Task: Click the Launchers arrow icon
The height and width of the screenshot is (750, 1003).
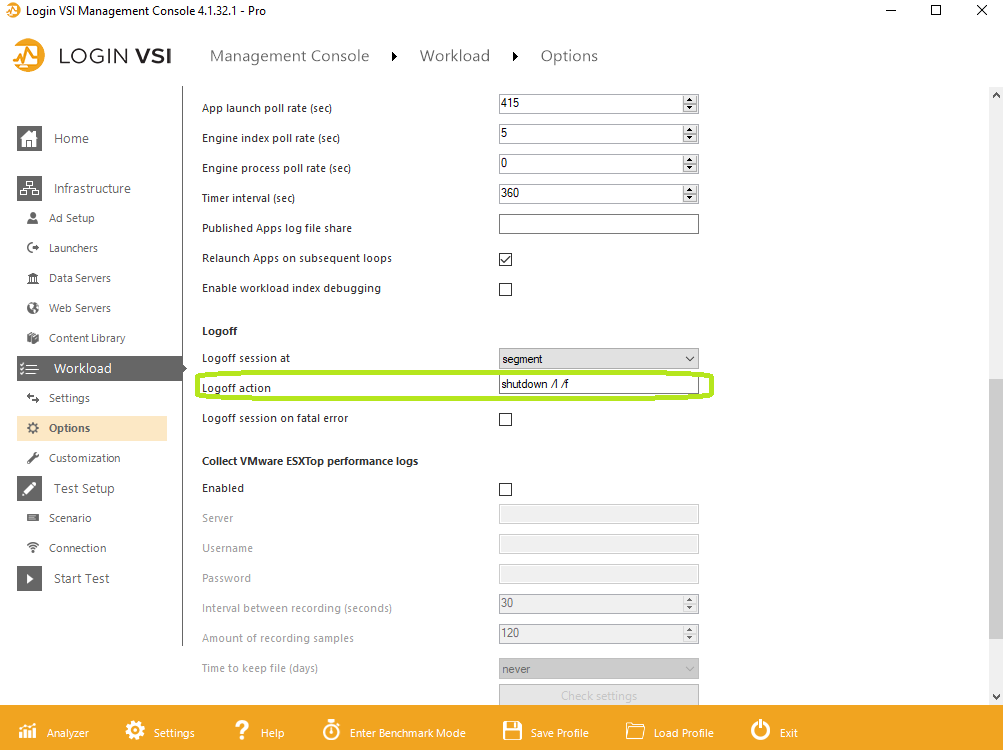Action: pyautogui.click(x=33, y=248)
